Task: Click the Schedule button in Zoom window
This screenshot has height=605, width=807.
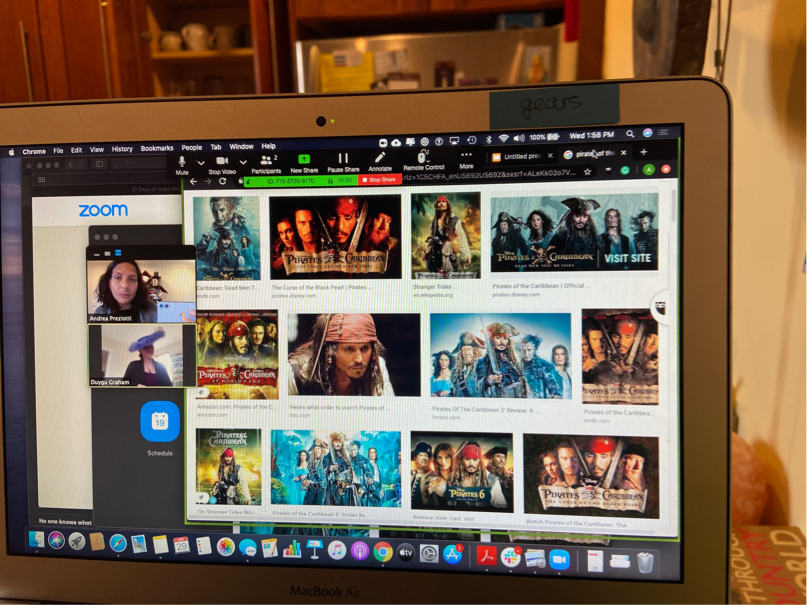Action: [x=160, y=428]
